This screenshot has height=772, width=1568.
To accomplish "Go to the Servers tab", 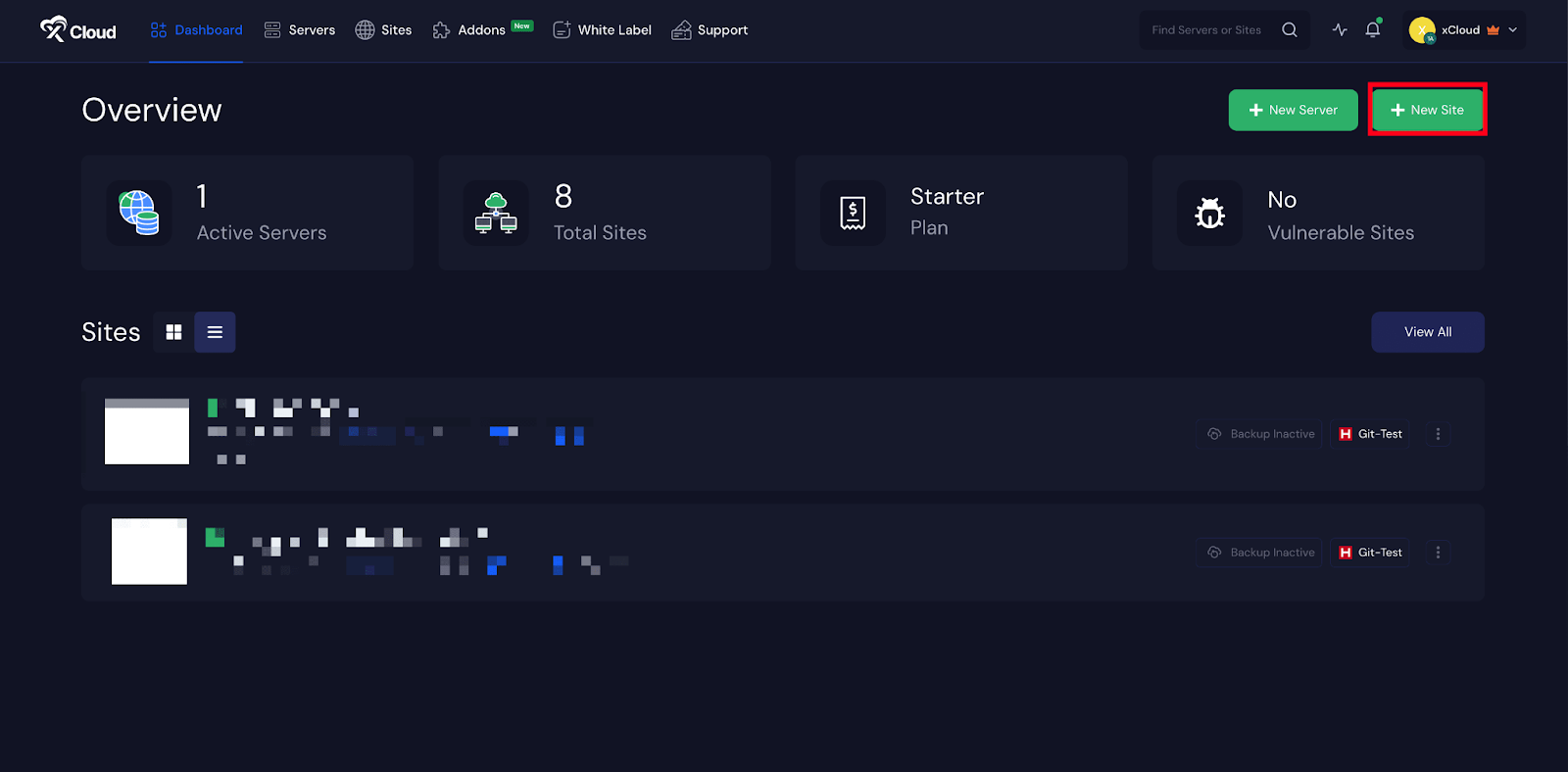I will 300,30.
